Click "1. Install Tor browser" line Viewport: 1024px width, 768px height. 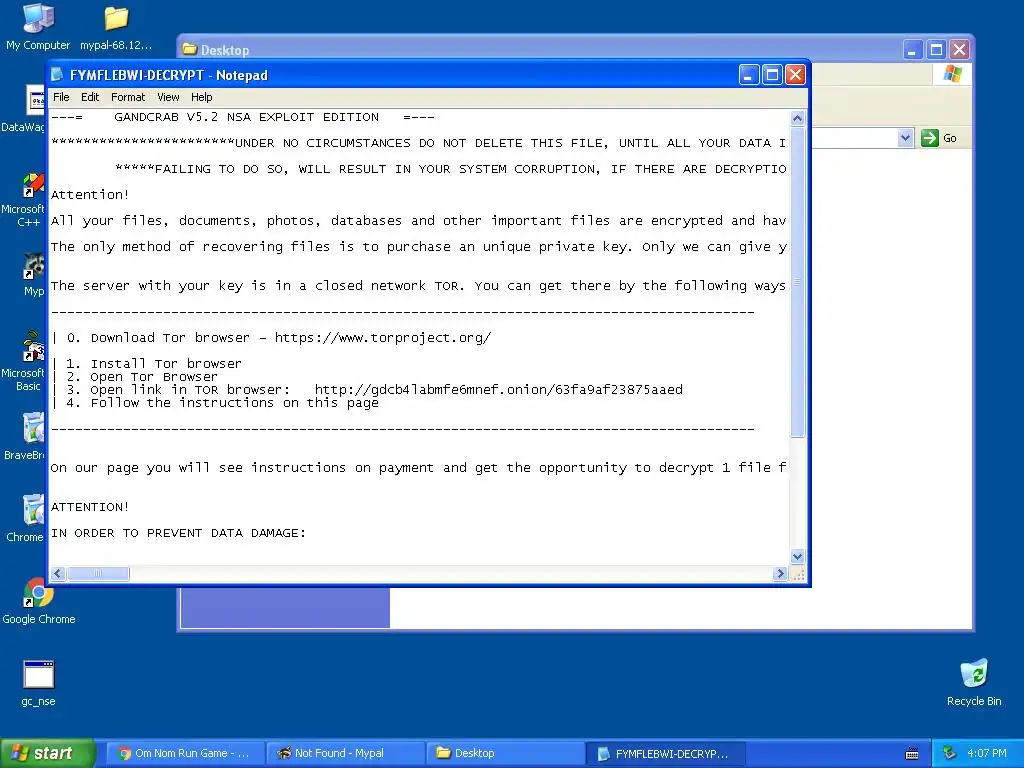(147, 364)
